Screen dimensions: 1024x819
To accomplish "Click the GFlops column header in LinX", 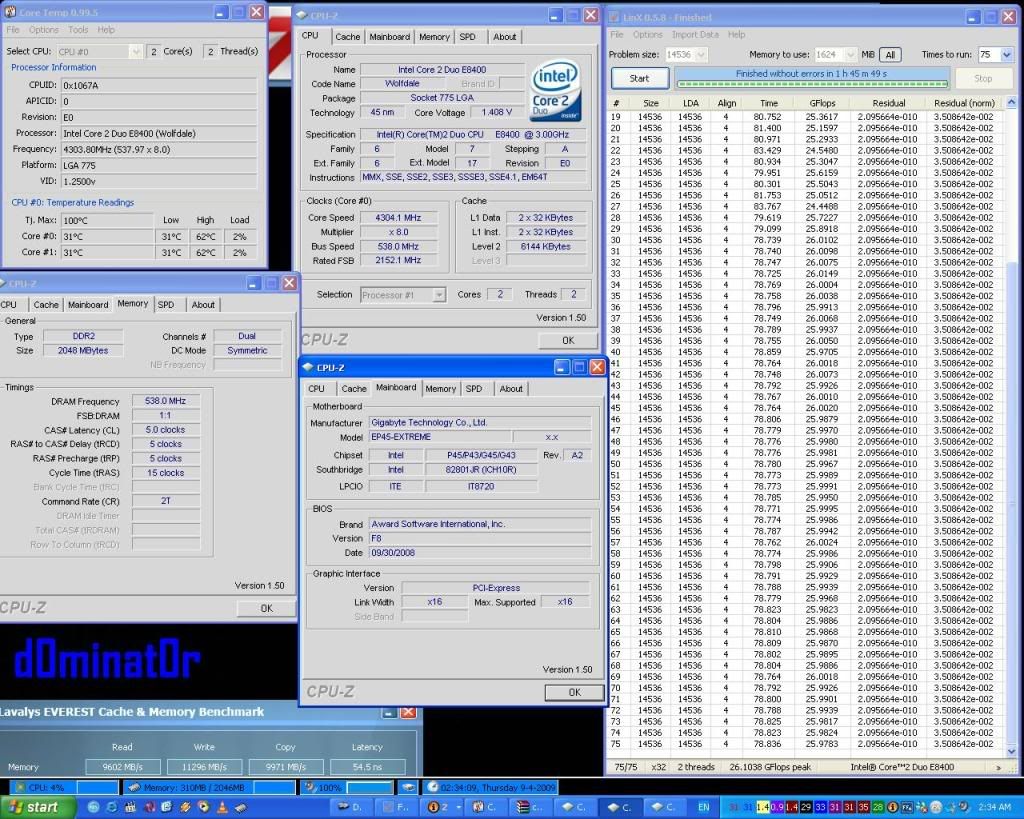I will click(x=822, y=103).
